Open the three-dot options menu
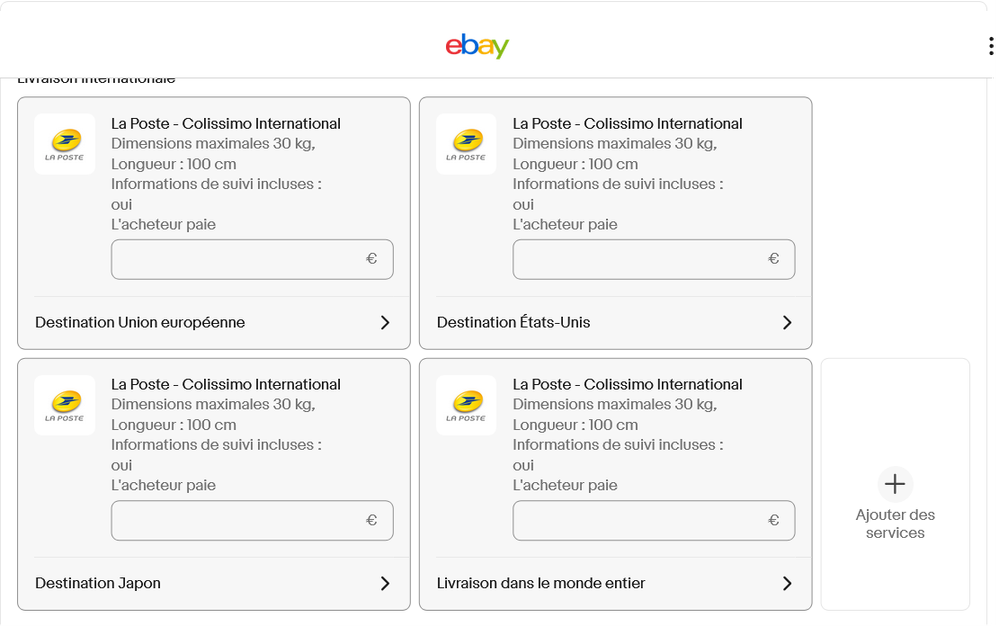 click(991, 46)
